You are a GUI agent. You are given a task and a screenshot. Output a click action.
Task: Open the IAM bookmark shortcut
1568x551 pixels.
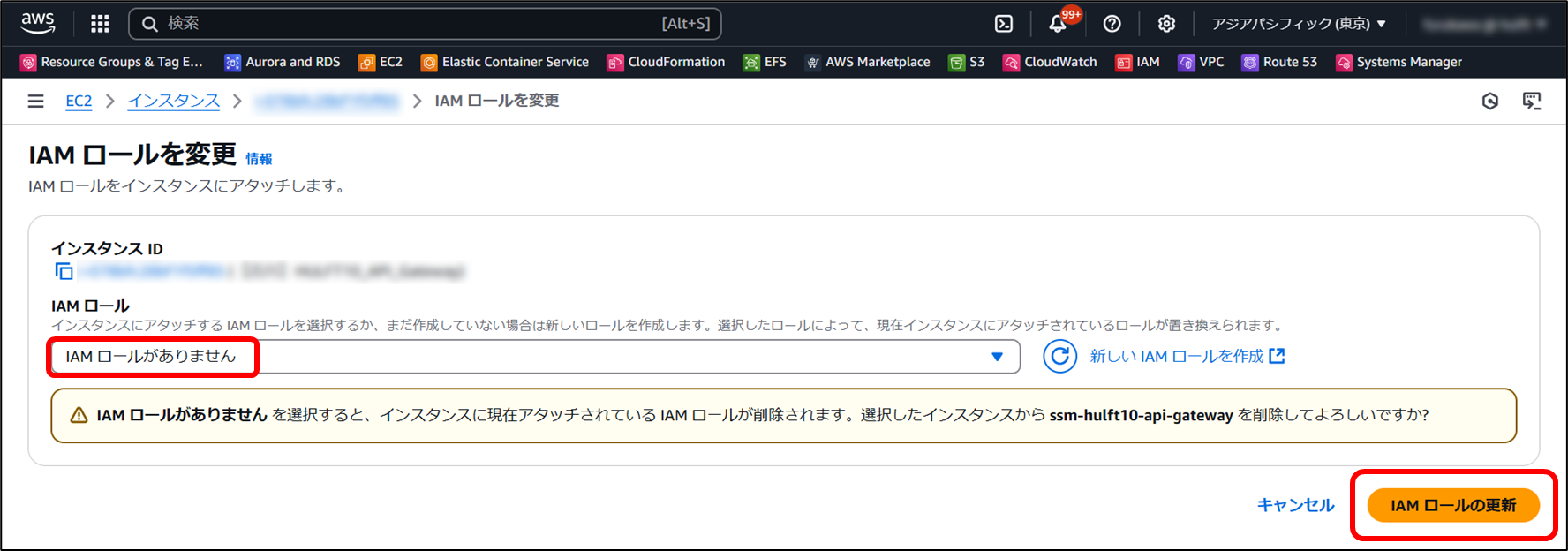point(1138,62)
